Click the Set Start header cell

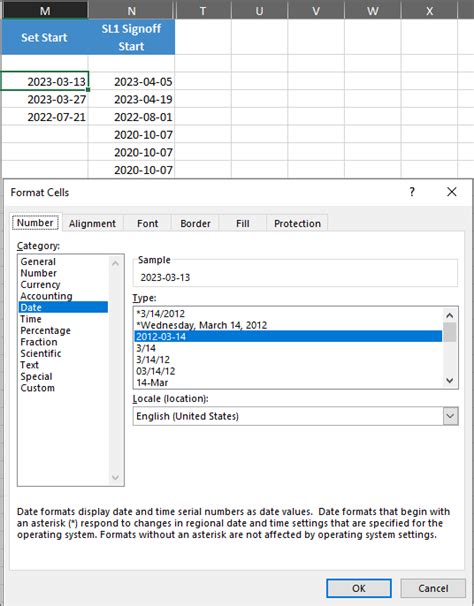45,37
